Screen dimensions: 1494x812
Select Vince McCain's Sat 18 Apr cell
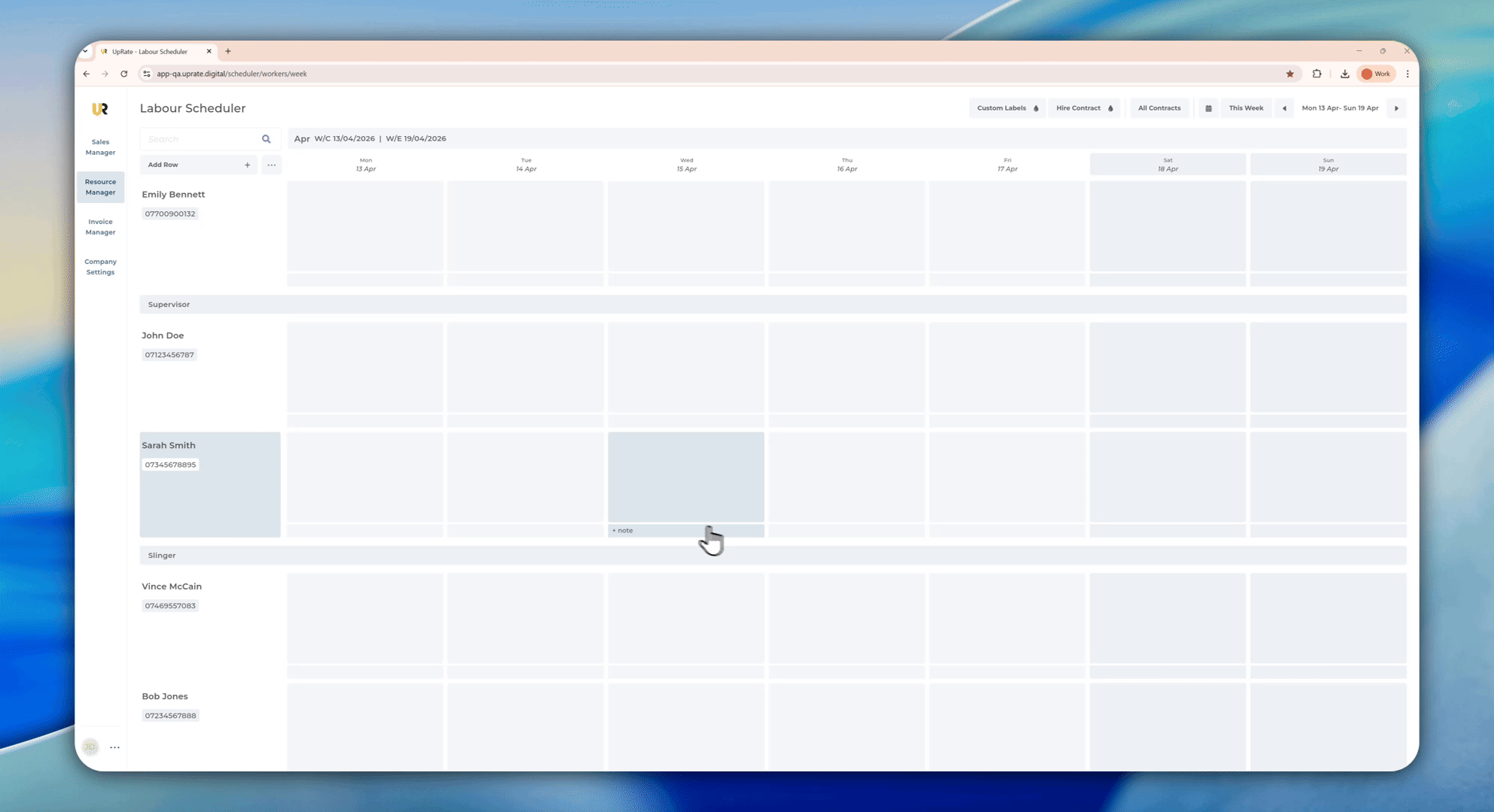click(x=1168, y=619)
